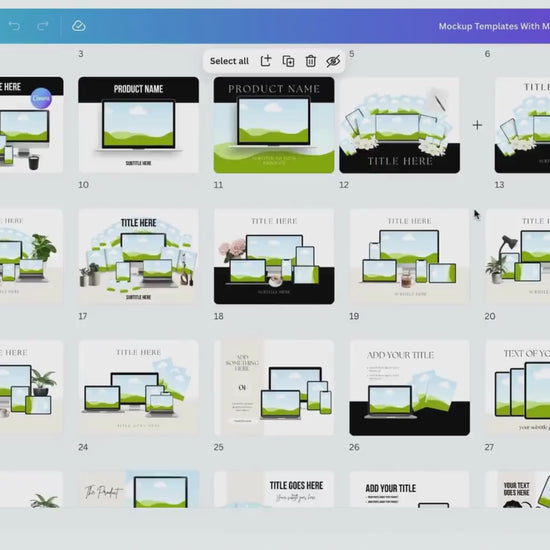The height and width of the screenshot is (550, 550).
Task: Select TITLE HERE page above number 12
Action: [400, 125]
